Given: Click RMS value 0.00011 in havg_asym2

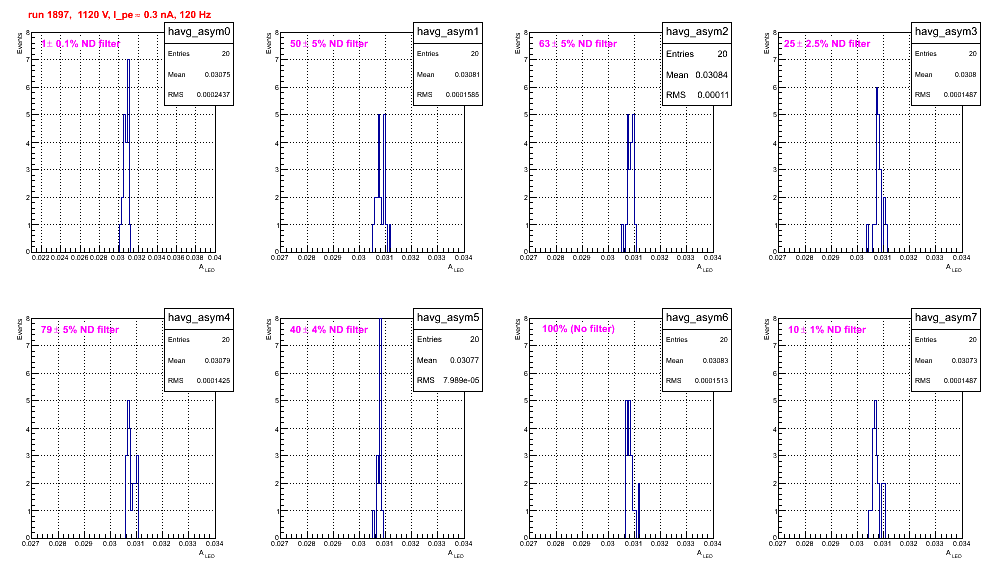Looking at the screenshot, I should pyautogui.click(x=713, y=95).
